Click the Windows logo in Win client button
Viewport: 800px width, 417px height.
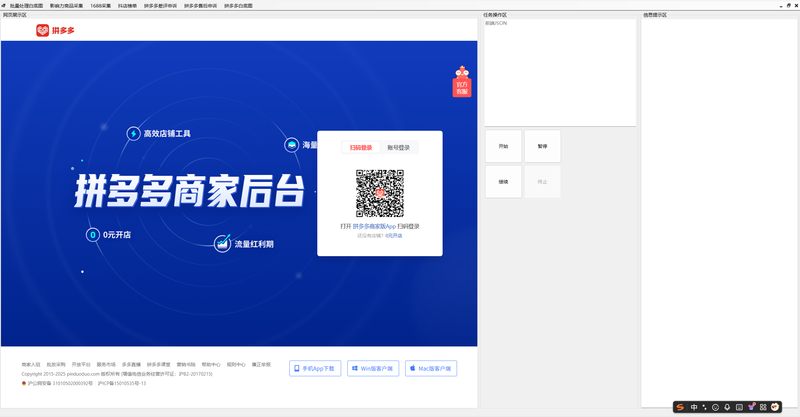[x=355, y=368]
